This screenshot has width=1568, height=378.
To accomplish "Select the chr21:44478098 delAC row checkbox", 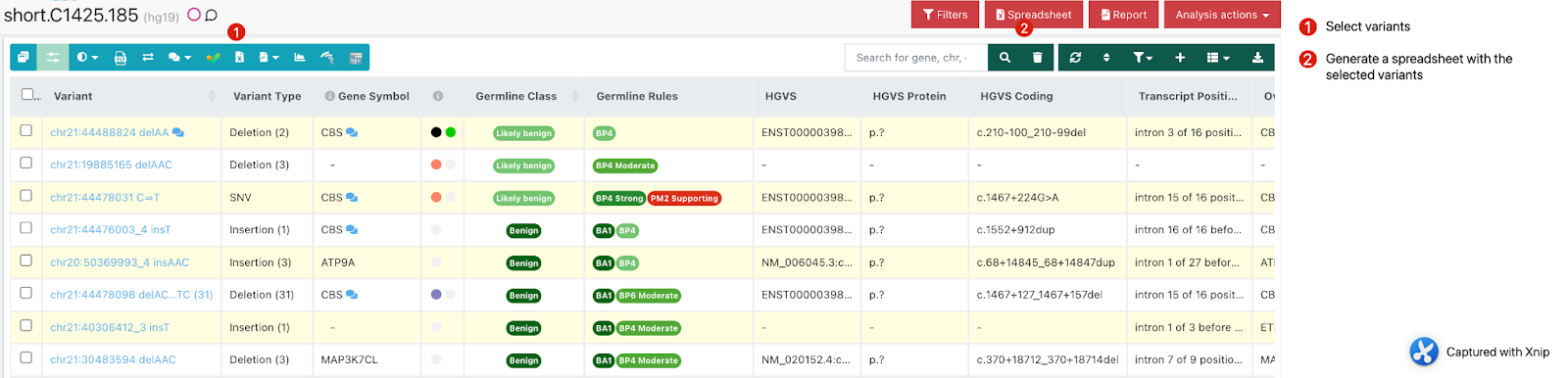I will [x=26, y=293].
